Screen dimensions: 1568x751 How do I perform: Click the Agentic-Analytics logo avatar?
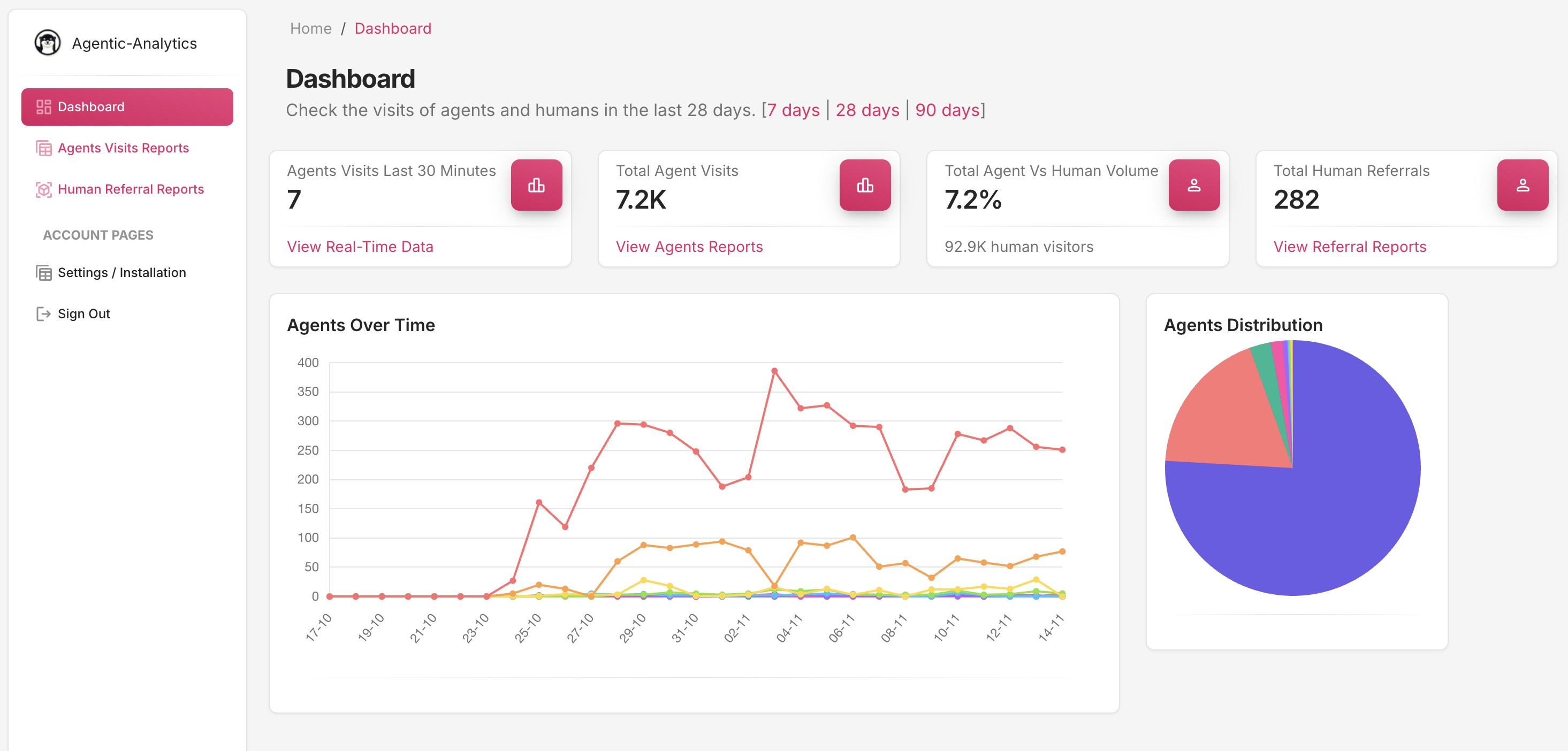(48, 43)
